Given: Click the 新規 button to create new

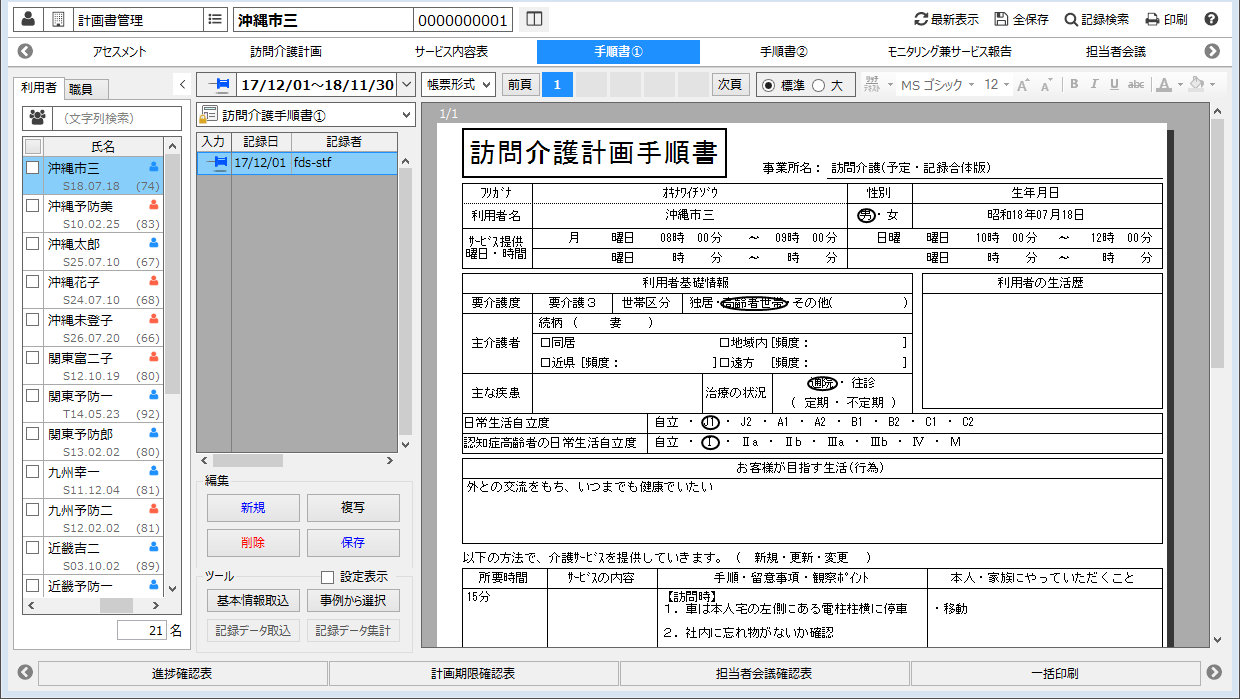Looking at the screenshot, I should tap(252, 508).
